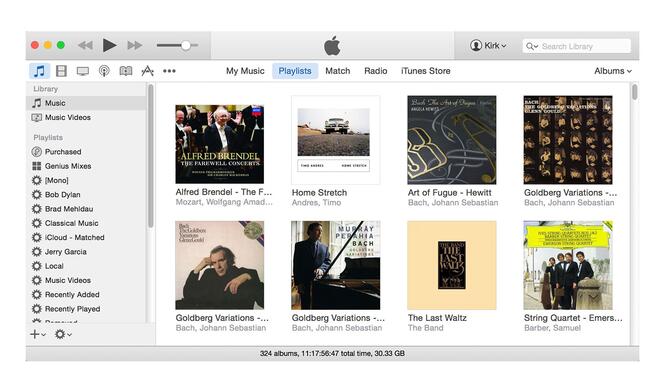660x390 pixels.
Task: Click the gear icon beside Recently Added
Action: point(37,294)
